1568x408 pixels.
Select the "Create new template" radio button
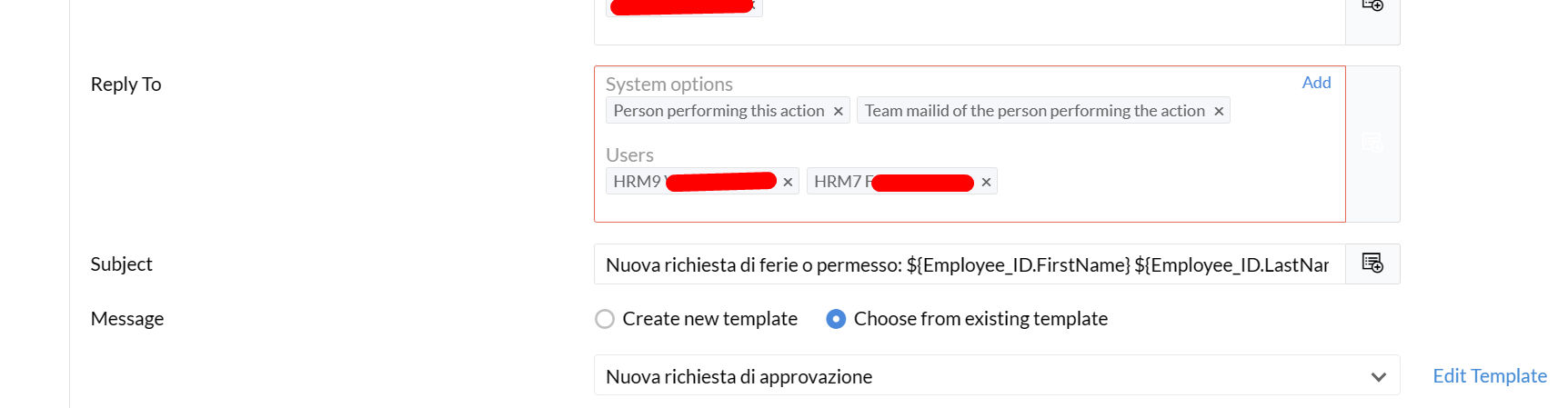point(605,319)
